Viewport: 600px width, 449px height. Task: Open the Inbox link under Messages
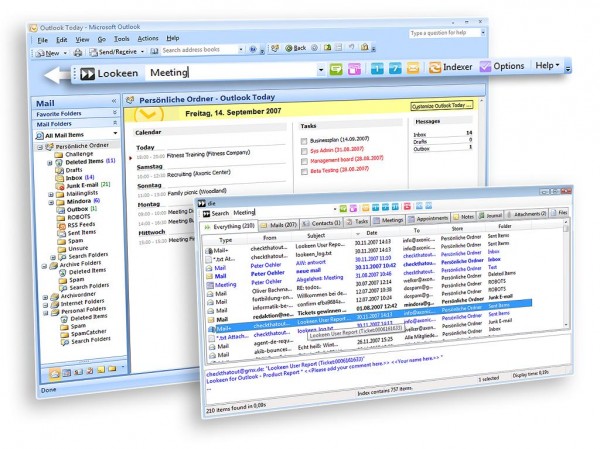coord(420,135)
